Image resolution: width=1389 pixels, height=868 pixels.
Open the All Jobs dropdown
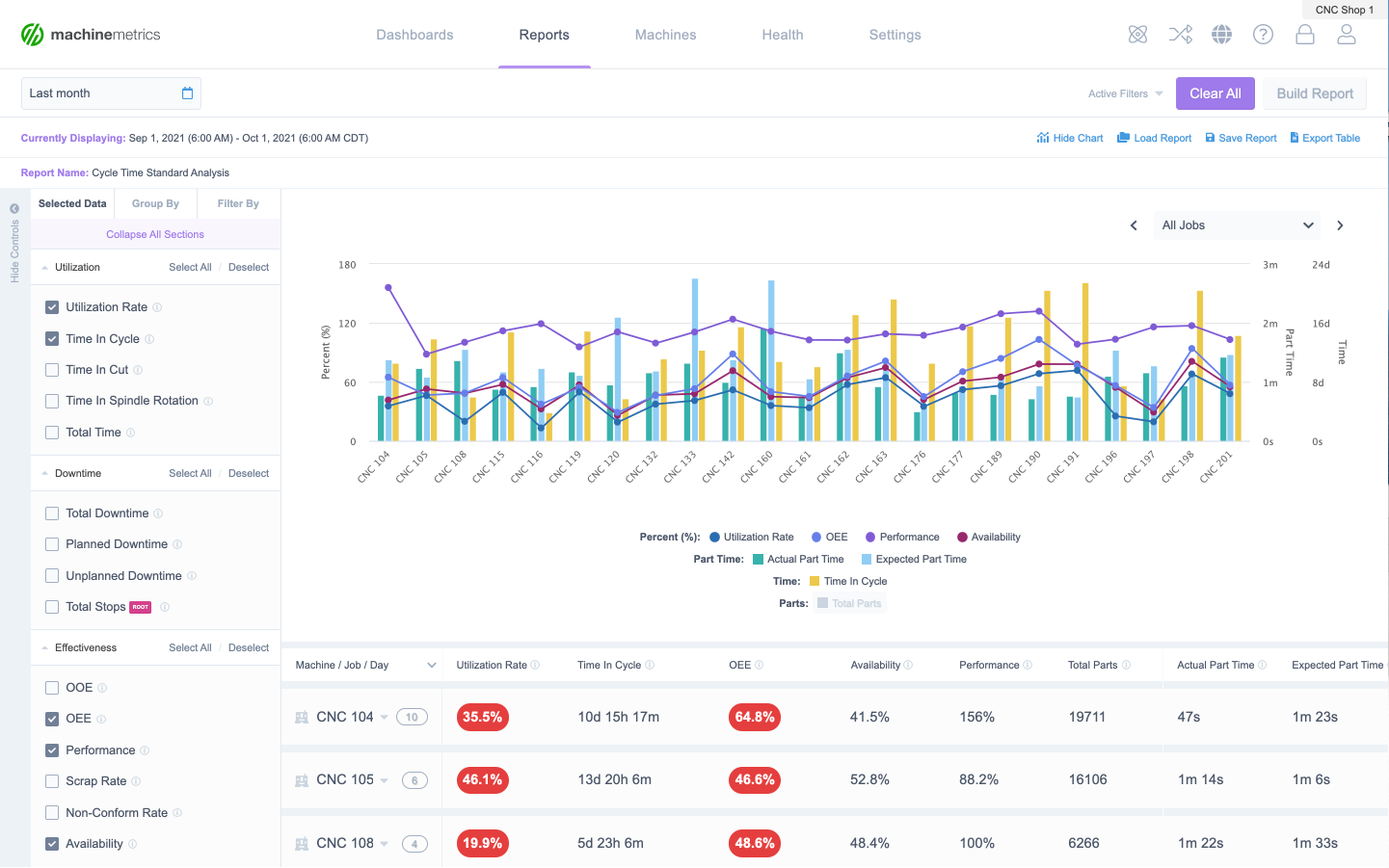click(x=1237, y=224)
